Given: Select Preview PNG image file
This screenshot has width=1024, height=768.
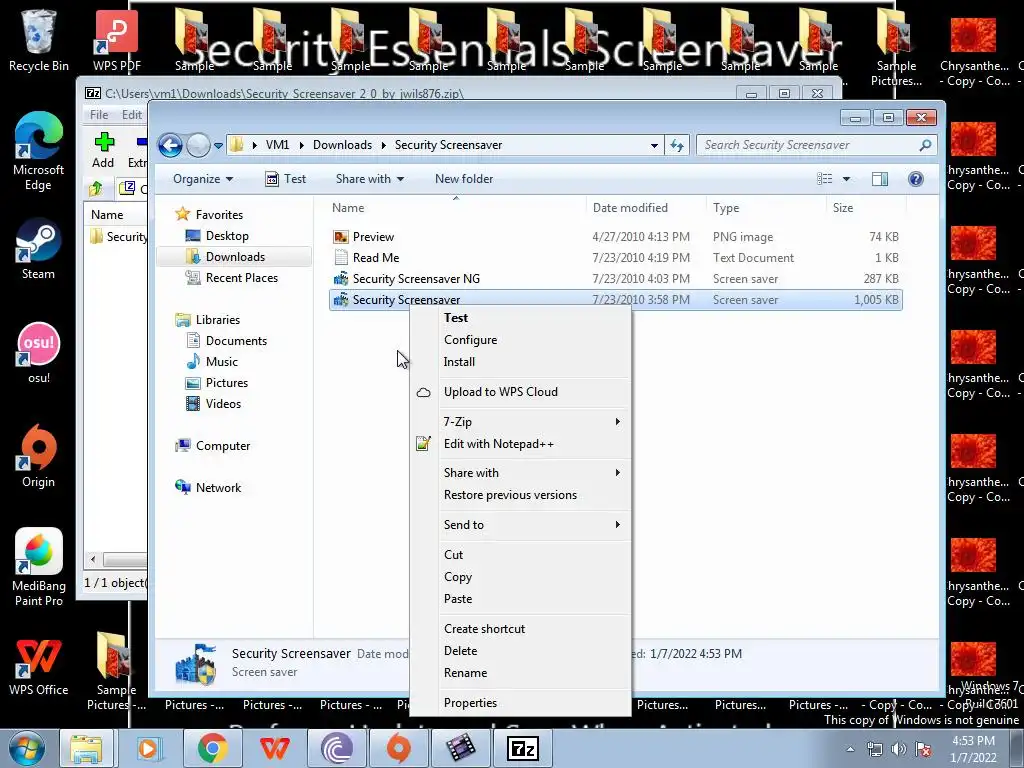Looking at the screenshot, I should point(616,237).
